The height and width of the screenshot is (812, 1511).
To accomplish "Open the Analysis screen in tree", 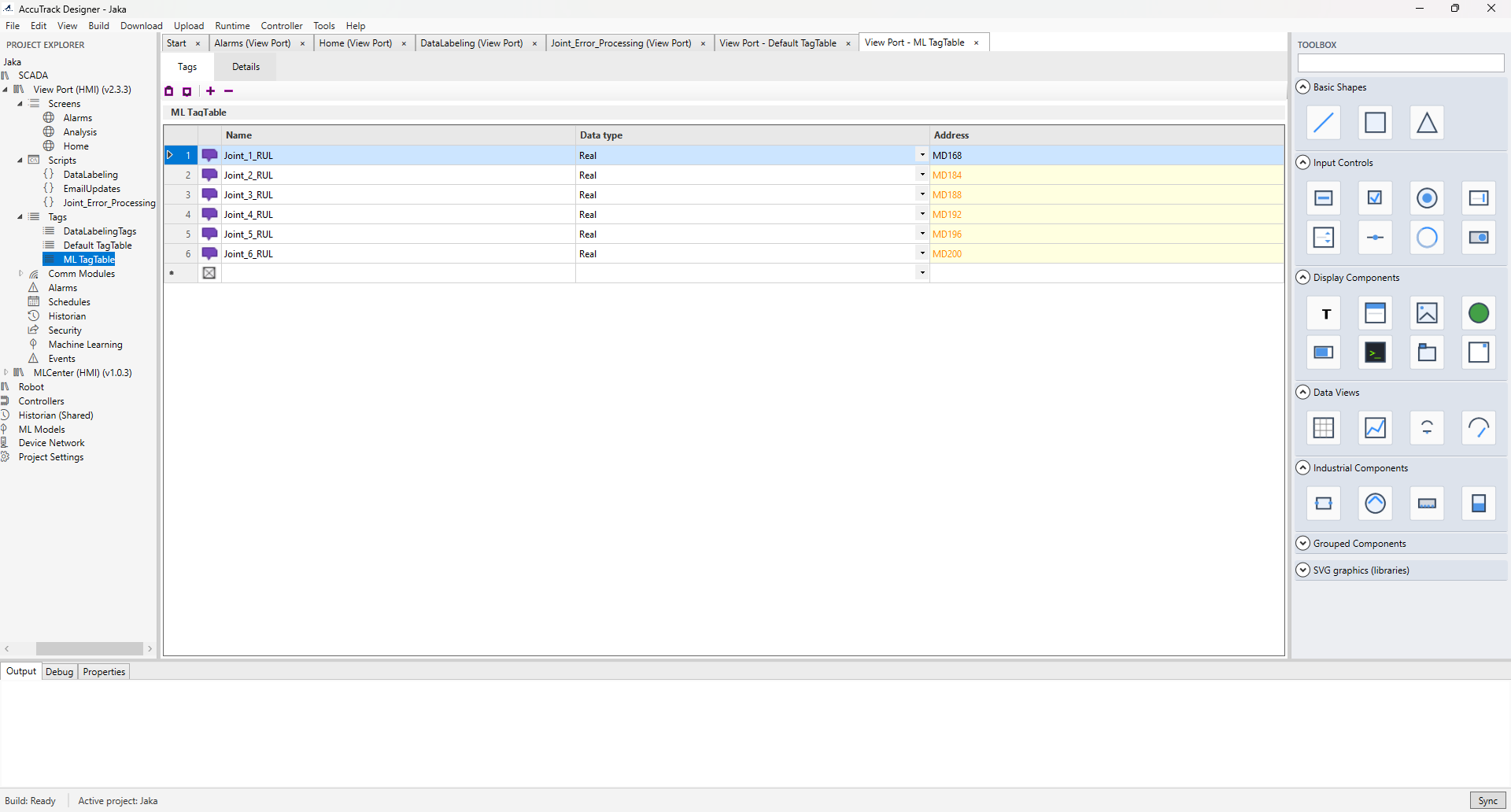I will [80, 132].
